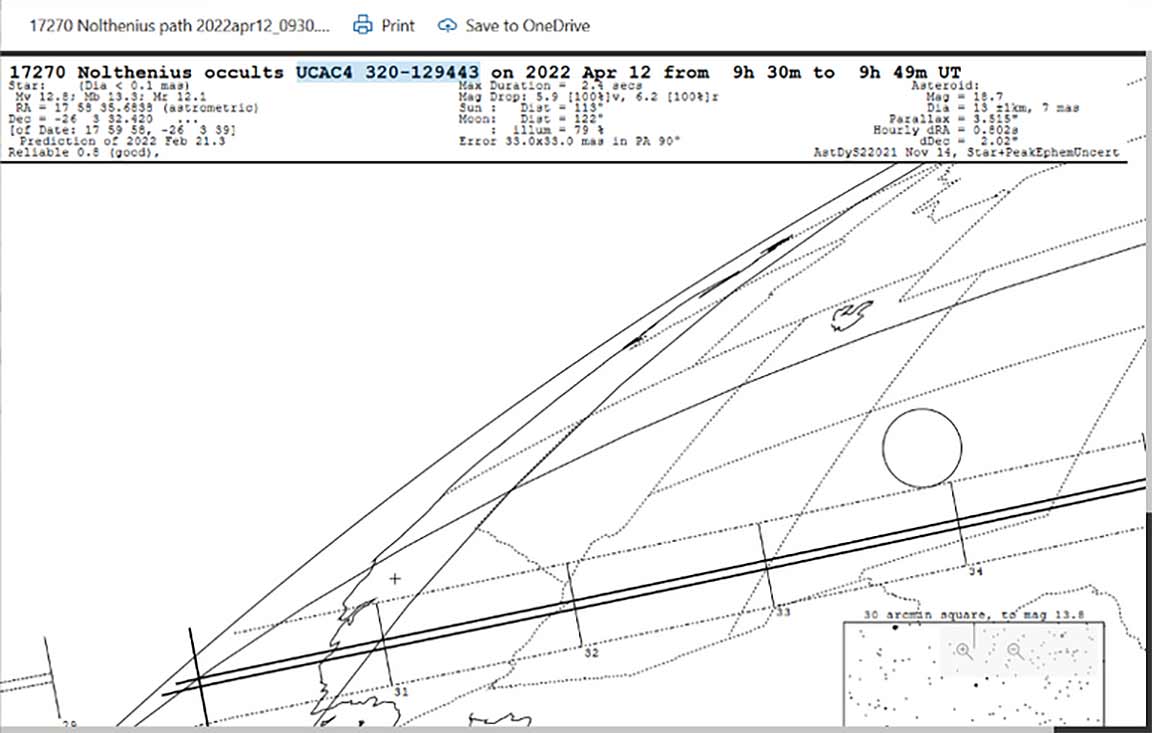The width and height of the screenshot is (1152, 733).
Task: Click the 'Mag Drop: 5.9' line
Action: click(x=588, y=96)
